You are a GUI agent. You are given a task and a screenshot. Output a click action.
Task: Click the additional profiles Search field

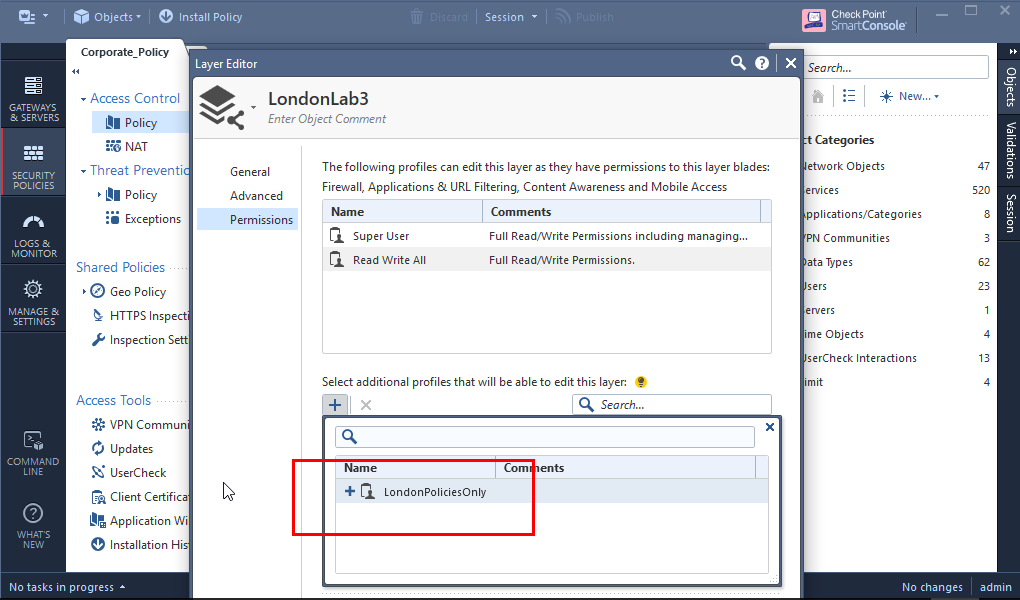672,405
